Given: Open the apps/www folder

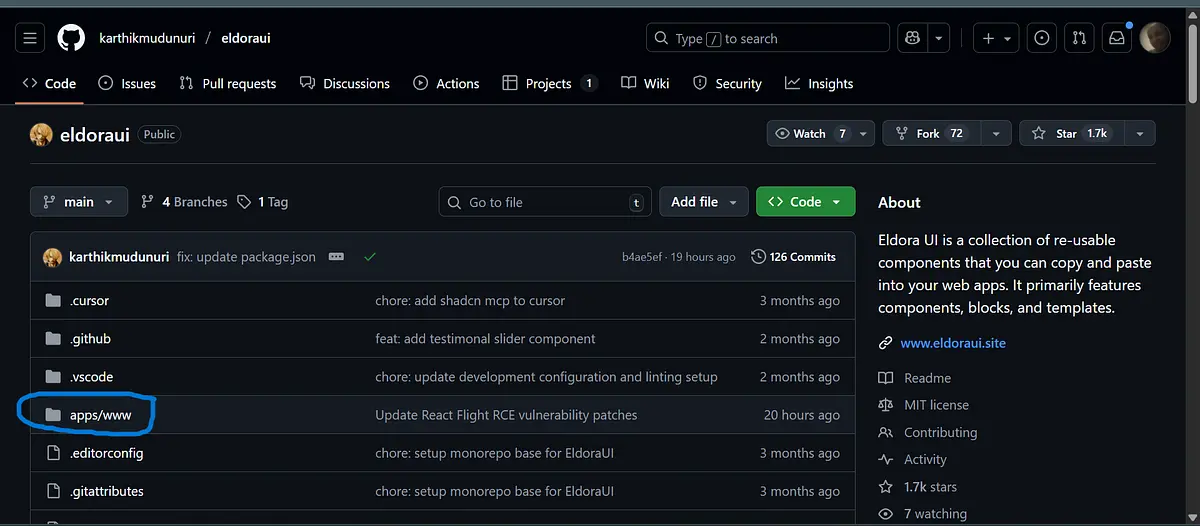Looking at the screenshot, I should 100,414.
